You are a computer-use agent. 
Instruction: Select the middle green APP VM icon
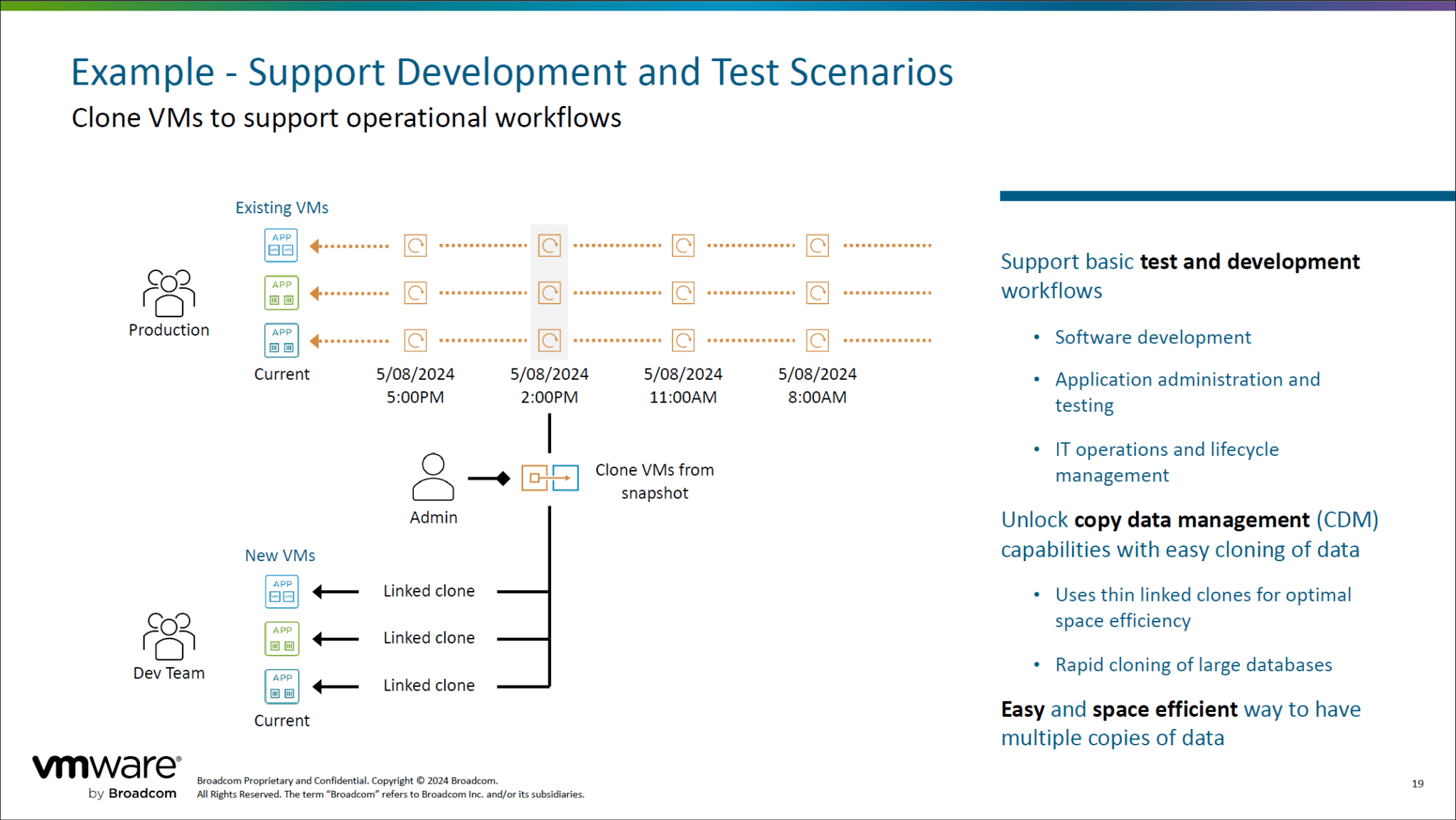pyautogui.click(x=282, y=292)
